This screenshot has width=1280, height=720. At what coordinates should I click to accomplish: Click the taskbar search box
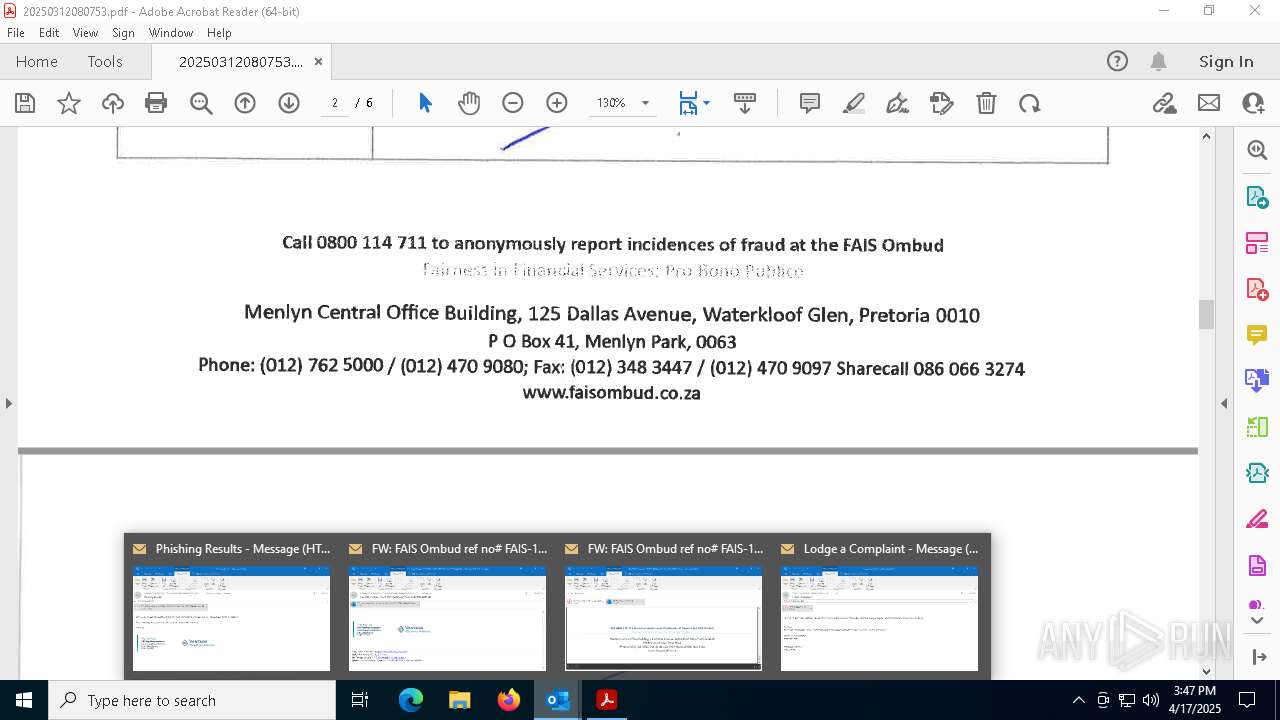[x=192, y=700]
